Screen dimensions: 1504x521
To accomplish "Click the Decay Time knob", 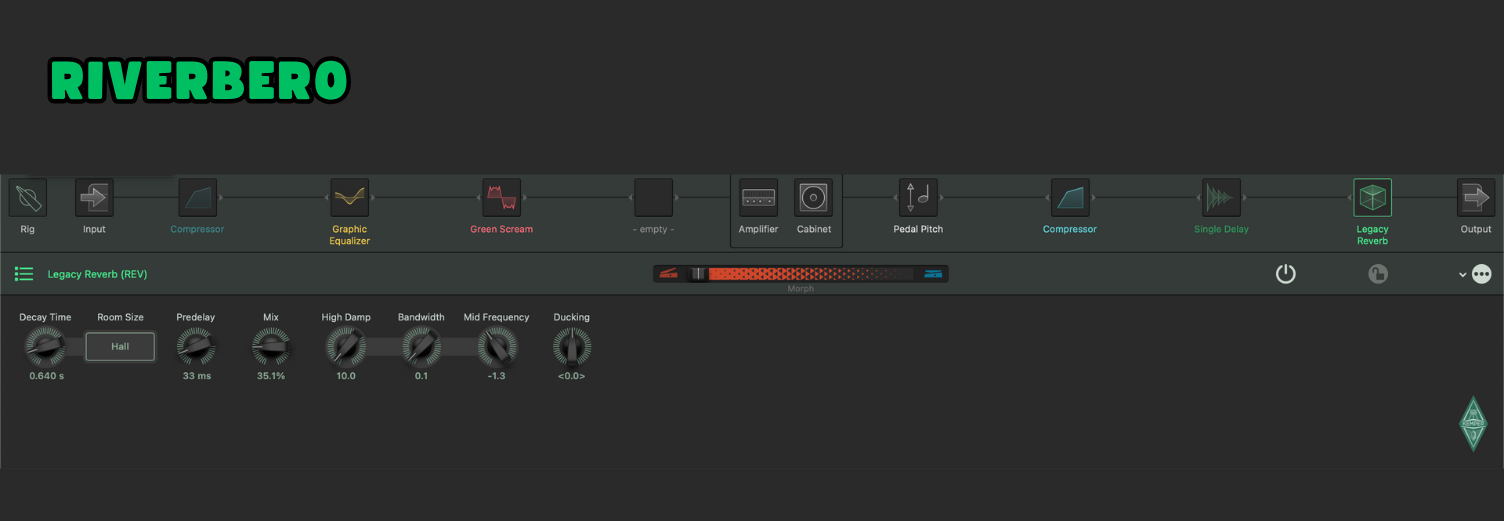I will click(44, 348).
